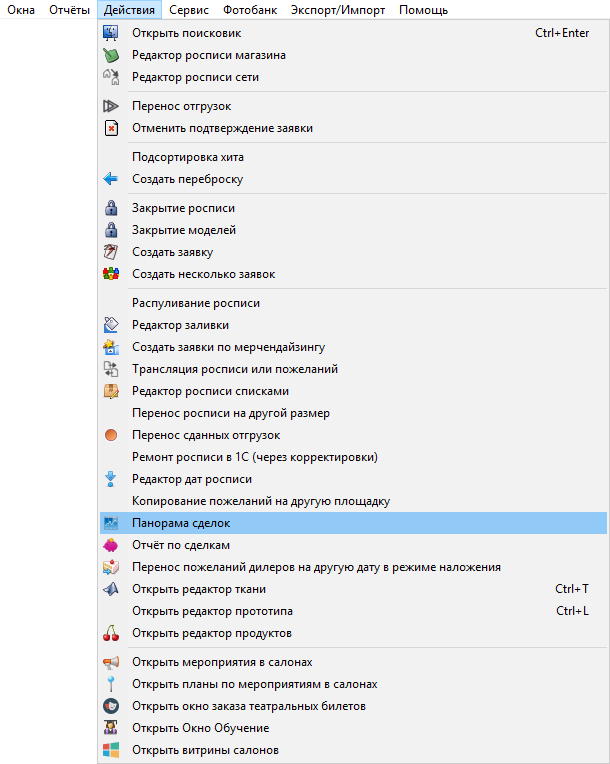Open the Отчёты menu
Screen dimensions: 610x764
69,10
